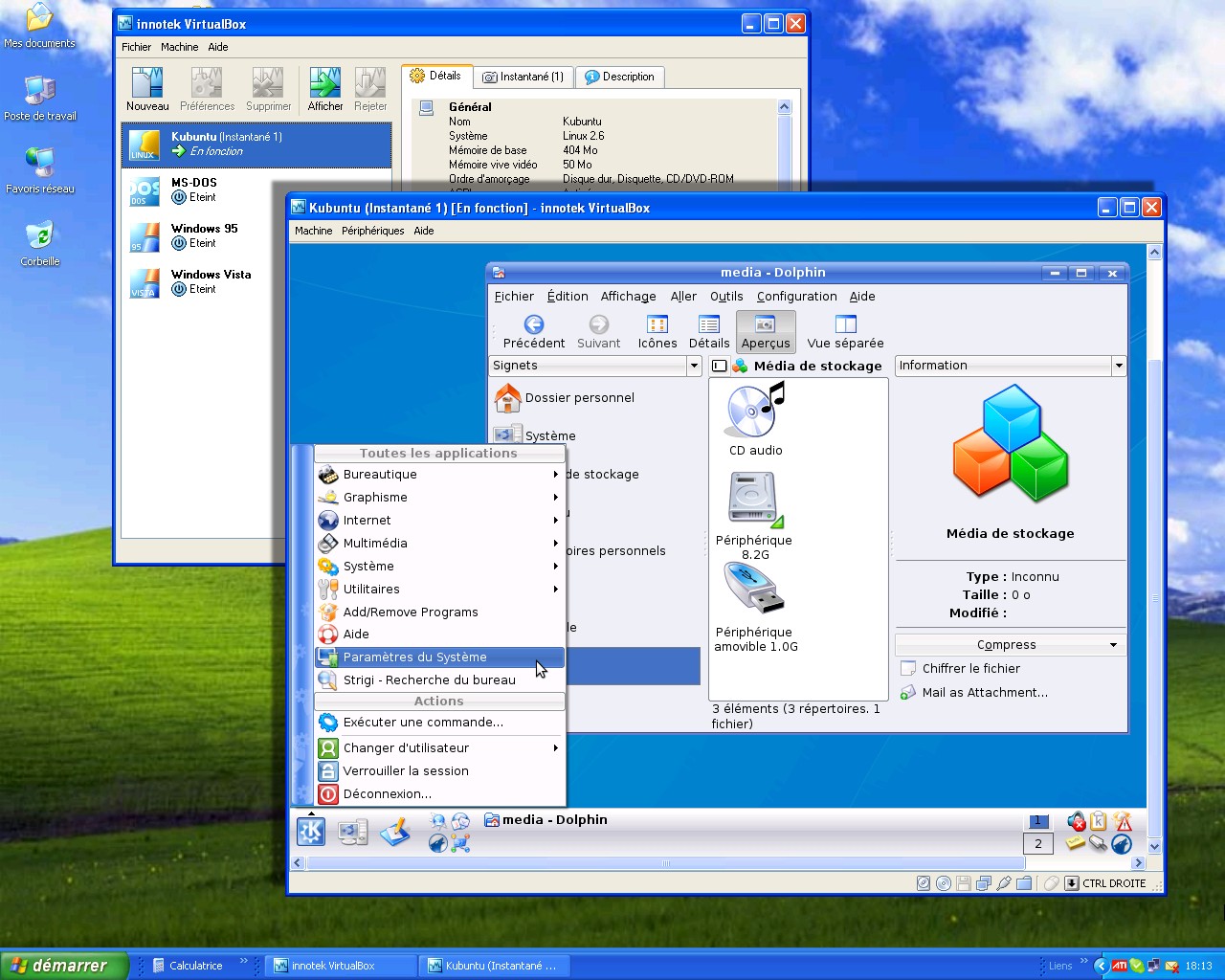Click Afficher in VirtualBox manager toolbar
The width and height of the screenshot is (1225, 980).
click(x=325, y=90)
